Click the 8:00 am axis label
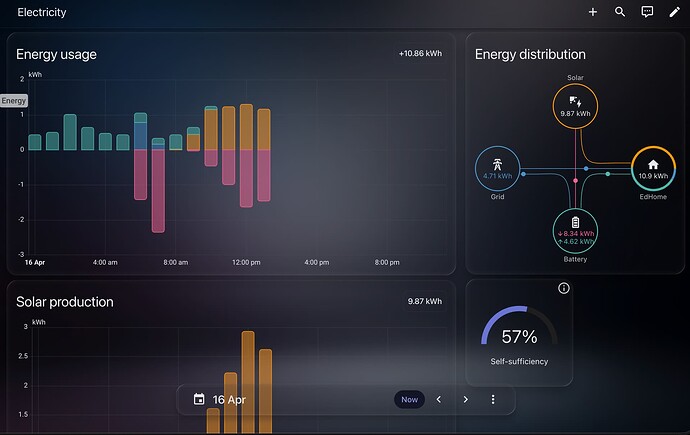This screenshot has width=690, height=435. tap(176, 263)
